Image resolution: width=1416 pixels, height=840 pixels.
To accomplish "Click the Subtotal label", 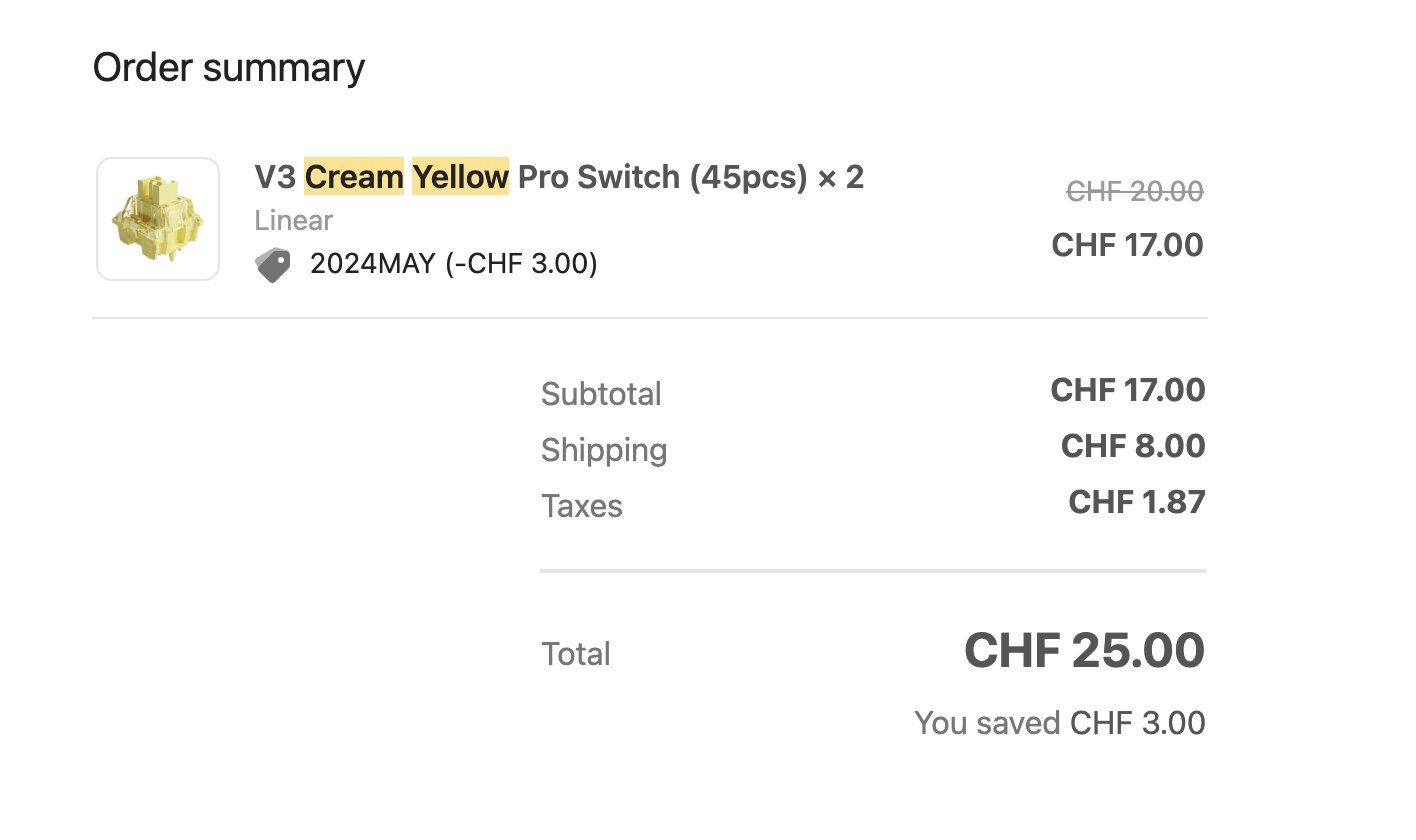I will point(601,394).
